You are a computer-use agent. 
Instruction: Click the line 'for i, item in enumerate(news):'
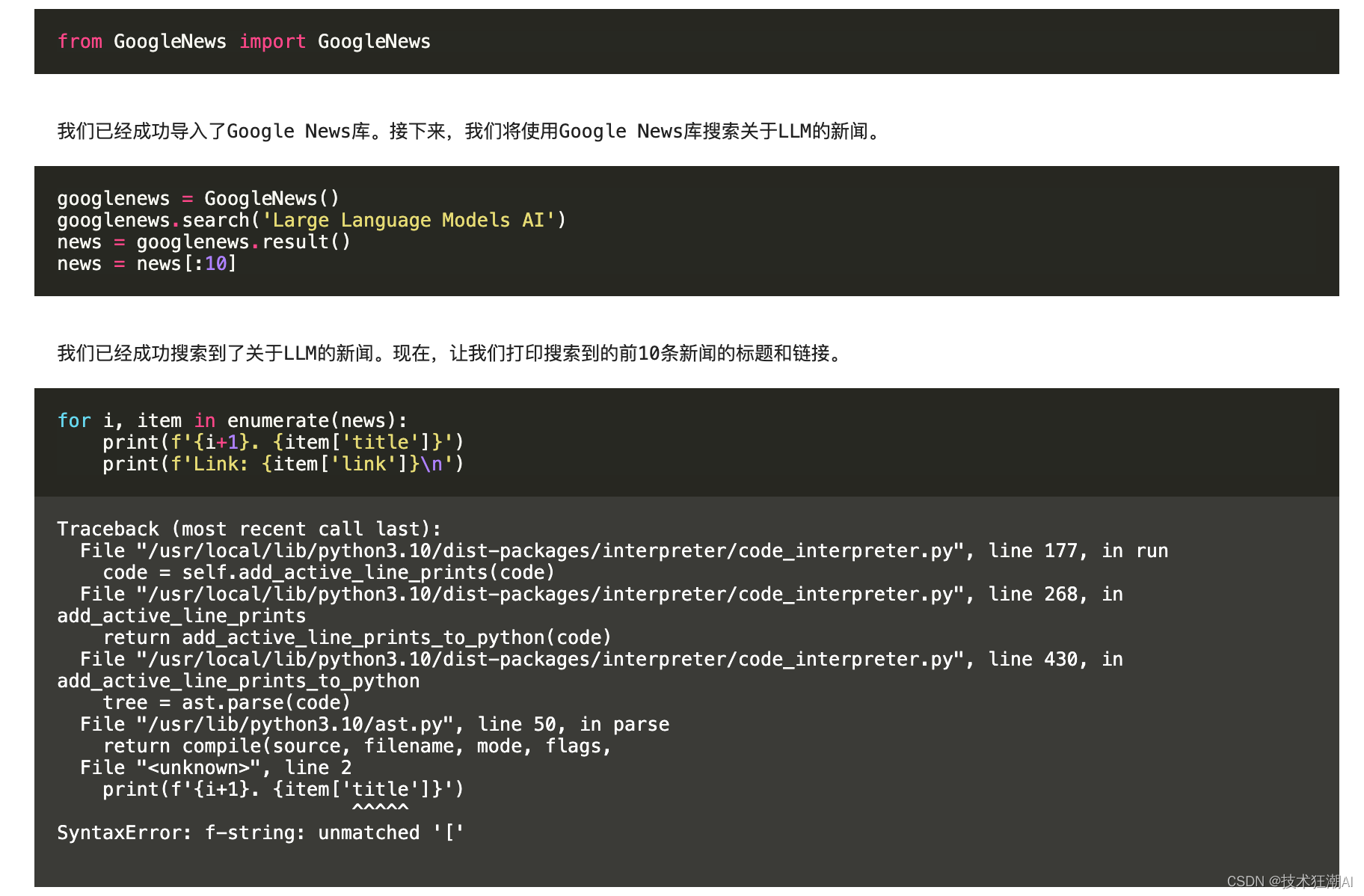[233, 420]
